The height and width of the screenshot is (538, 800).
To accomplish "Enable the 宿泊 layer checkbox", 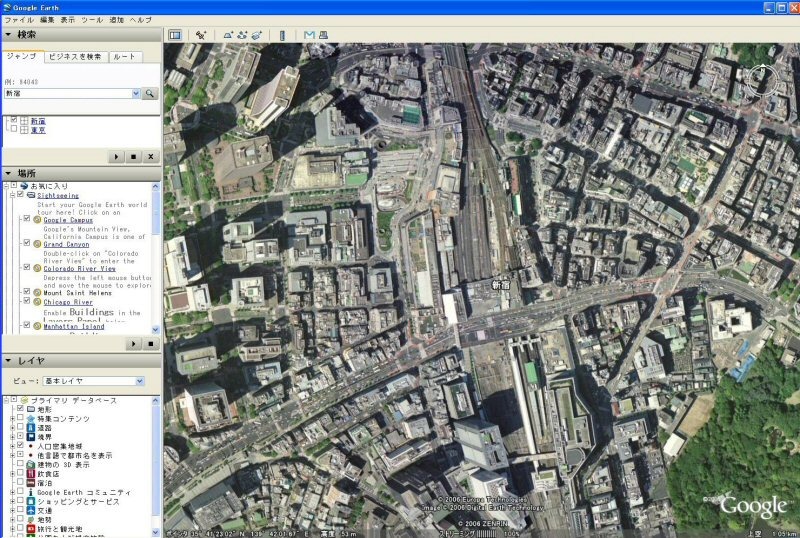I will 20,482.
